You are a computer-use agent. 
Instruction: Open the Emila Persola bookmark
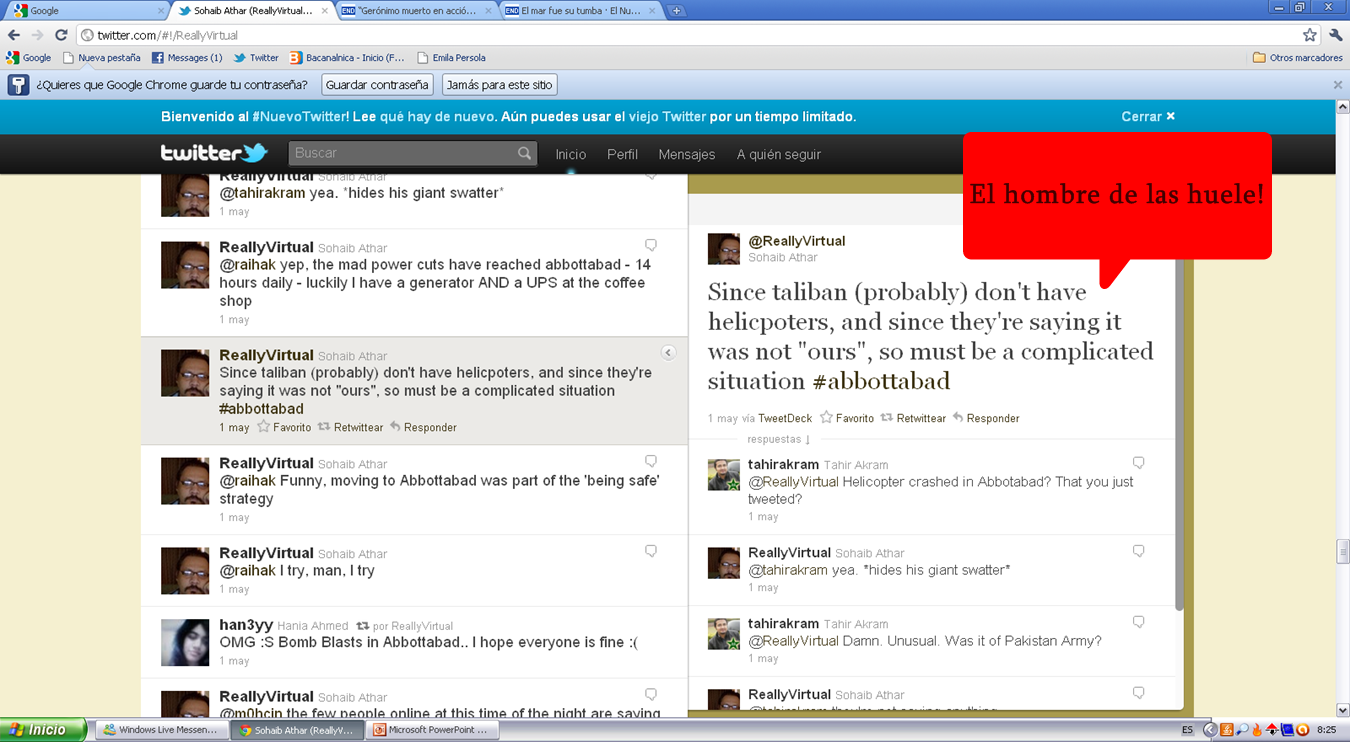click(x=451, y=58)
